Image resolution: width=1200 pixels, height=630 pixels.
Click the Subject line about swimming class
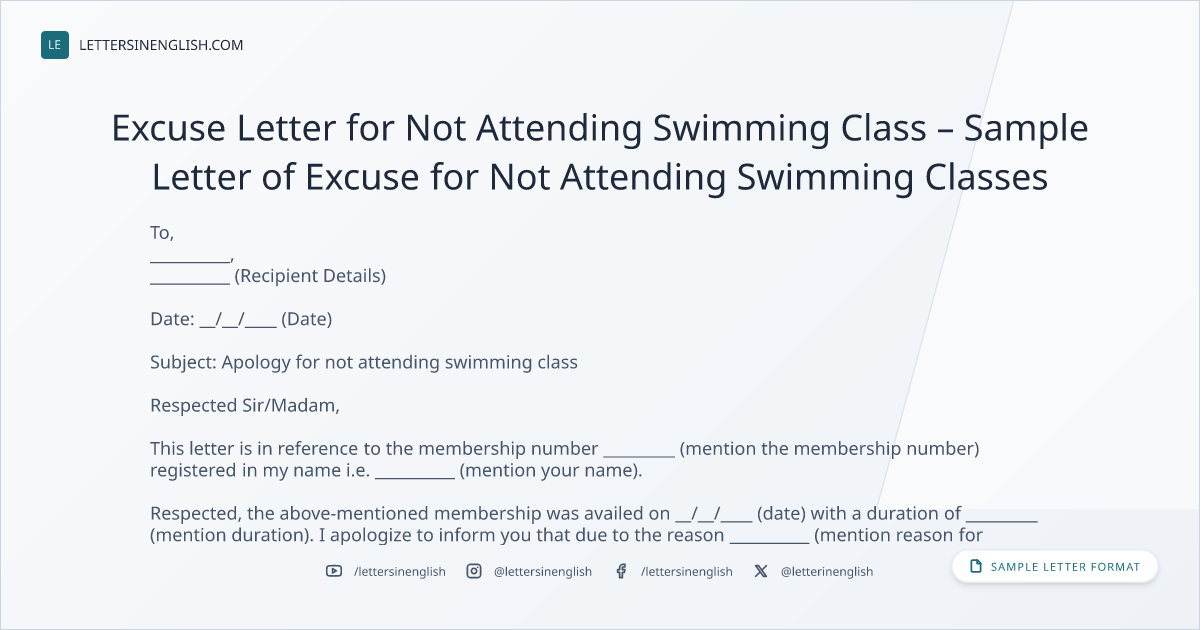[x=364, y=362]
